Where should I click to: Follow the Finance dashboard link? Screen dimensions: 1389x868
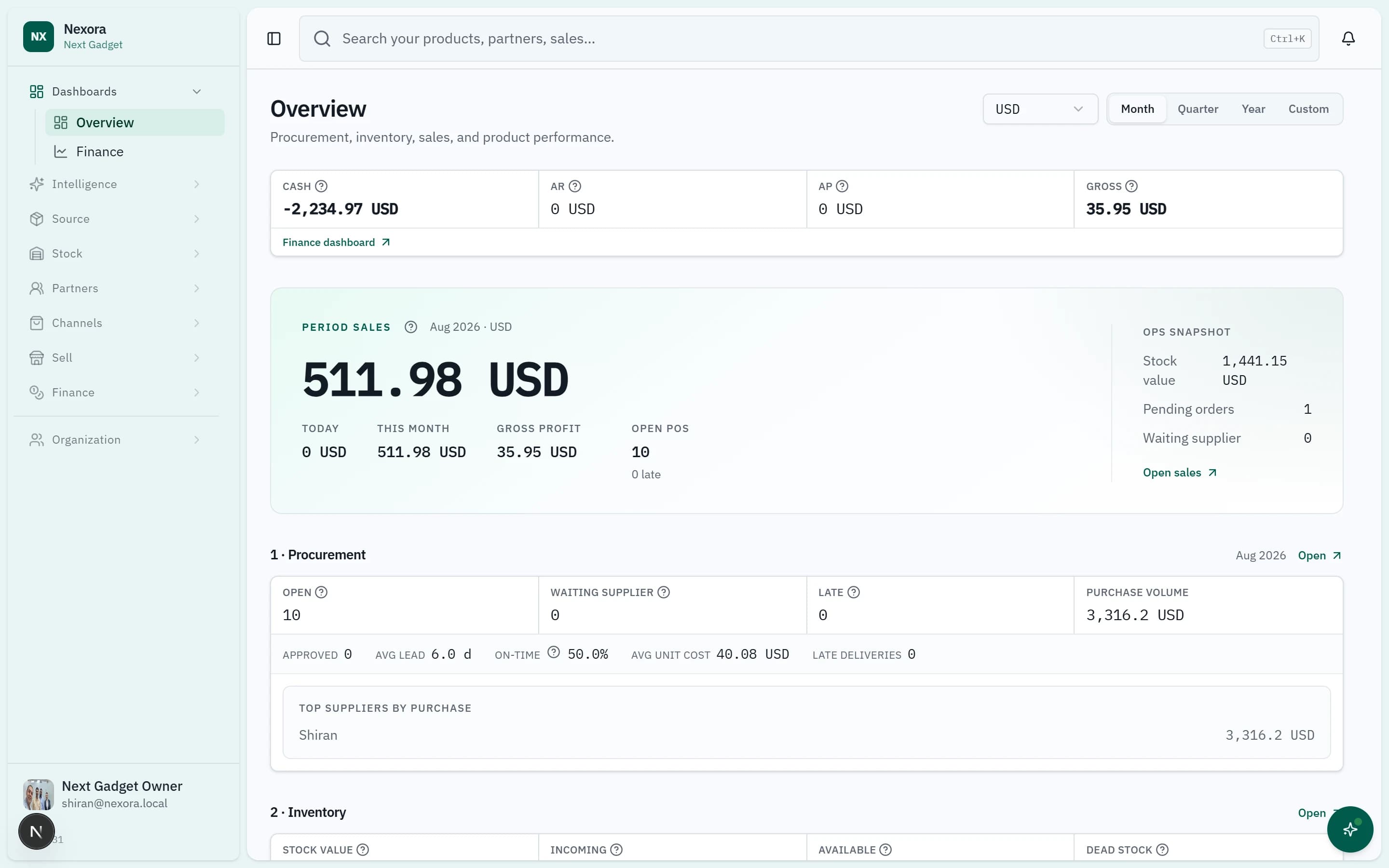click(336, 242)
